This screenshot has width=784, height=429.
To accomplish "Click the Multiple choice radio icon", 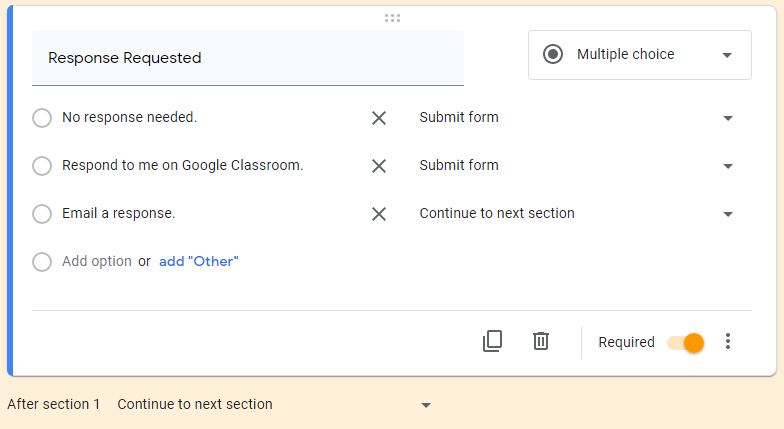I will click(x=553, y=55).
